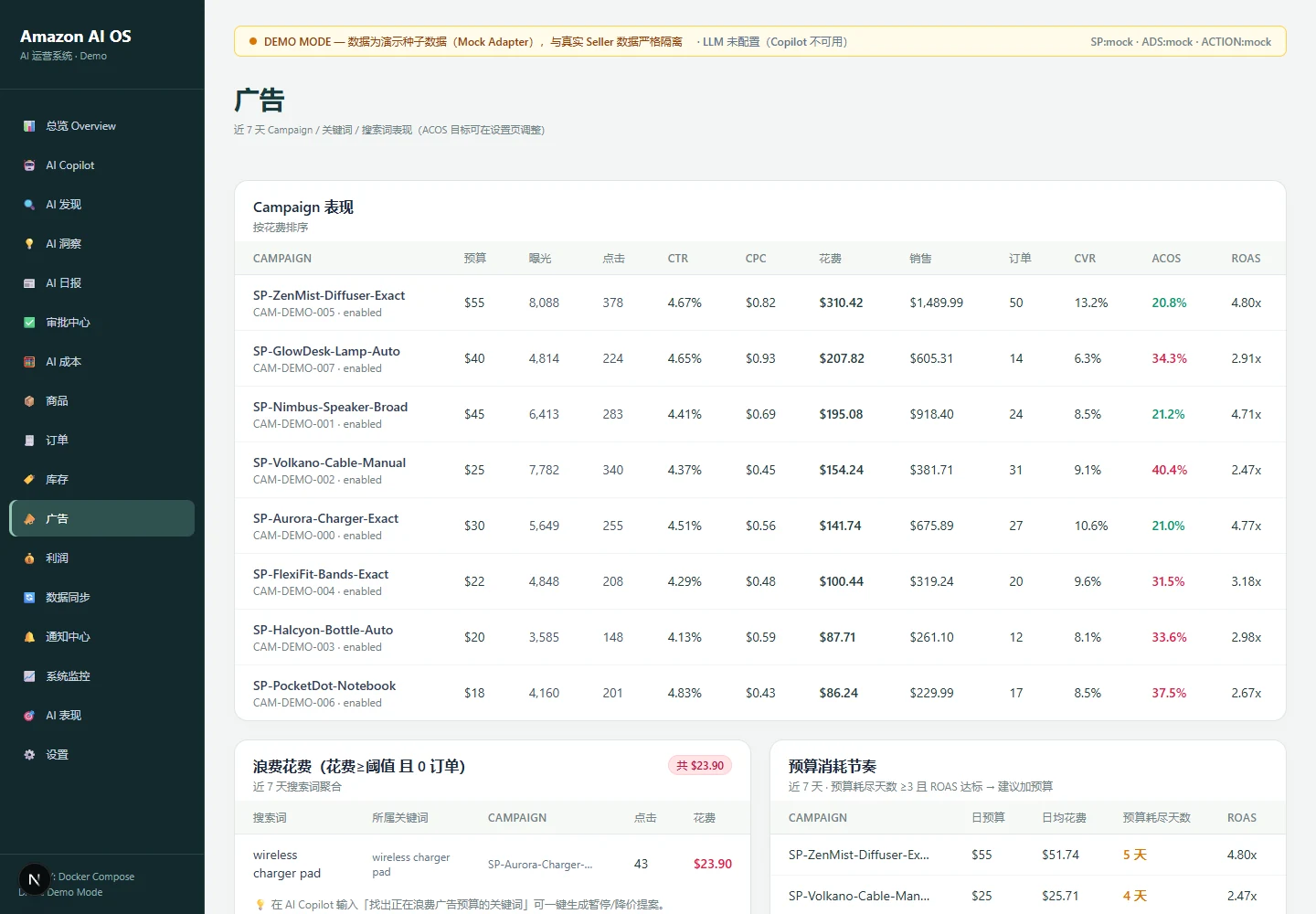
Task: Click the AI 洞察 lightbulb icon
Action: click(29, 244)
